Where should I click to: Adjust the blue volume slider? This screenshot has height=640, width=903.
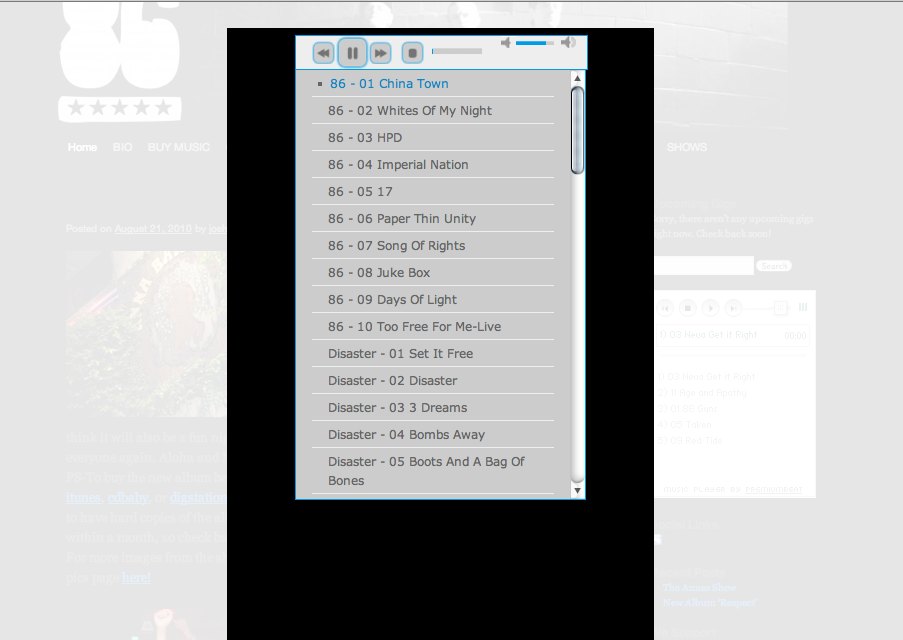pyautogui.click(x=535, y=43)
